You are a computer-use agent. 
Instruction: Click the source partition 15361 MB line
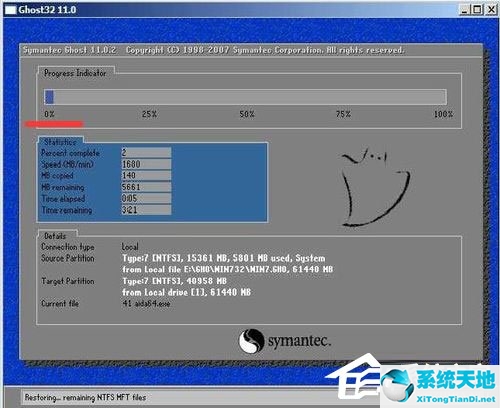point(224,258)
